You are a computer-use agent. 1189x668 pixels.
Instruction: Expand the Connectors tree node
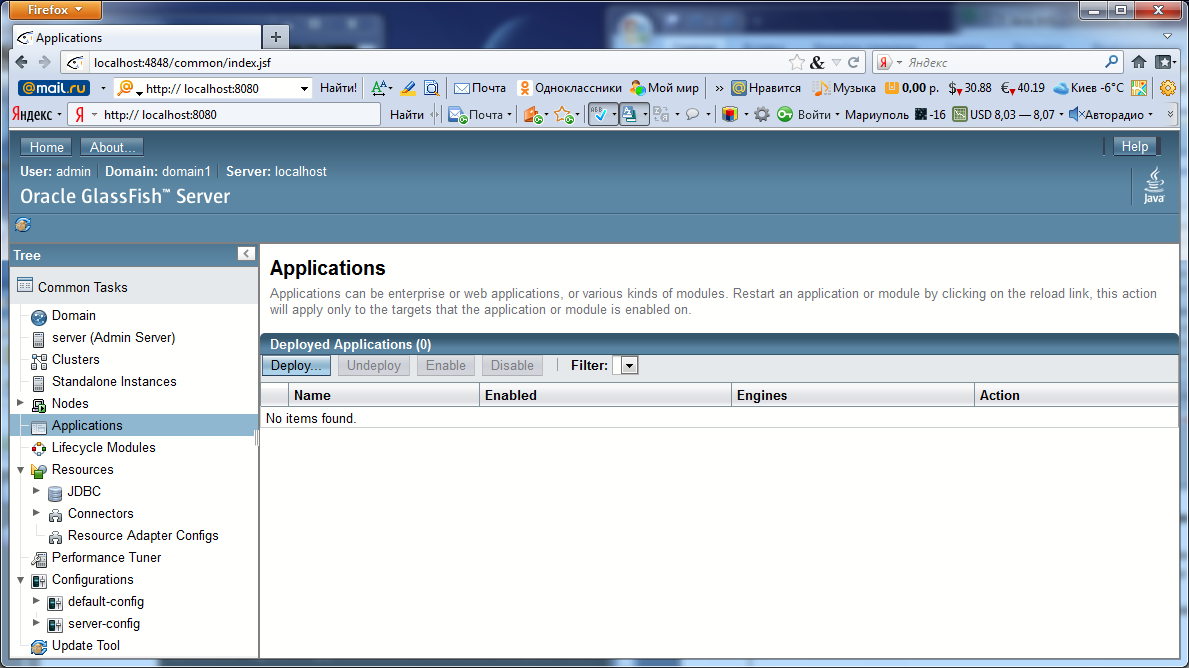click(36, 513)
